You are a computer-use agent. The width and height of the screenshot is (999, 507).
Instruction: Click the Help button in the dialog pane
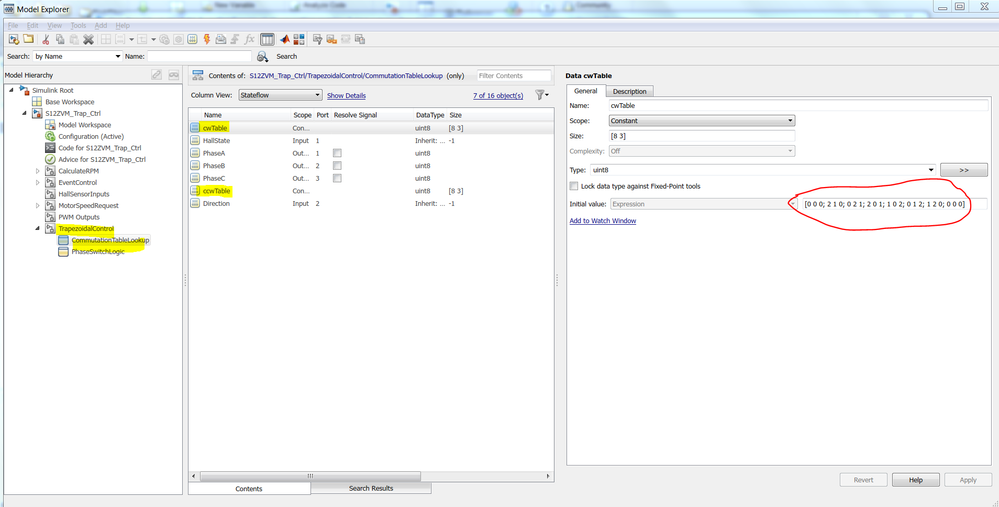[916, 480]
